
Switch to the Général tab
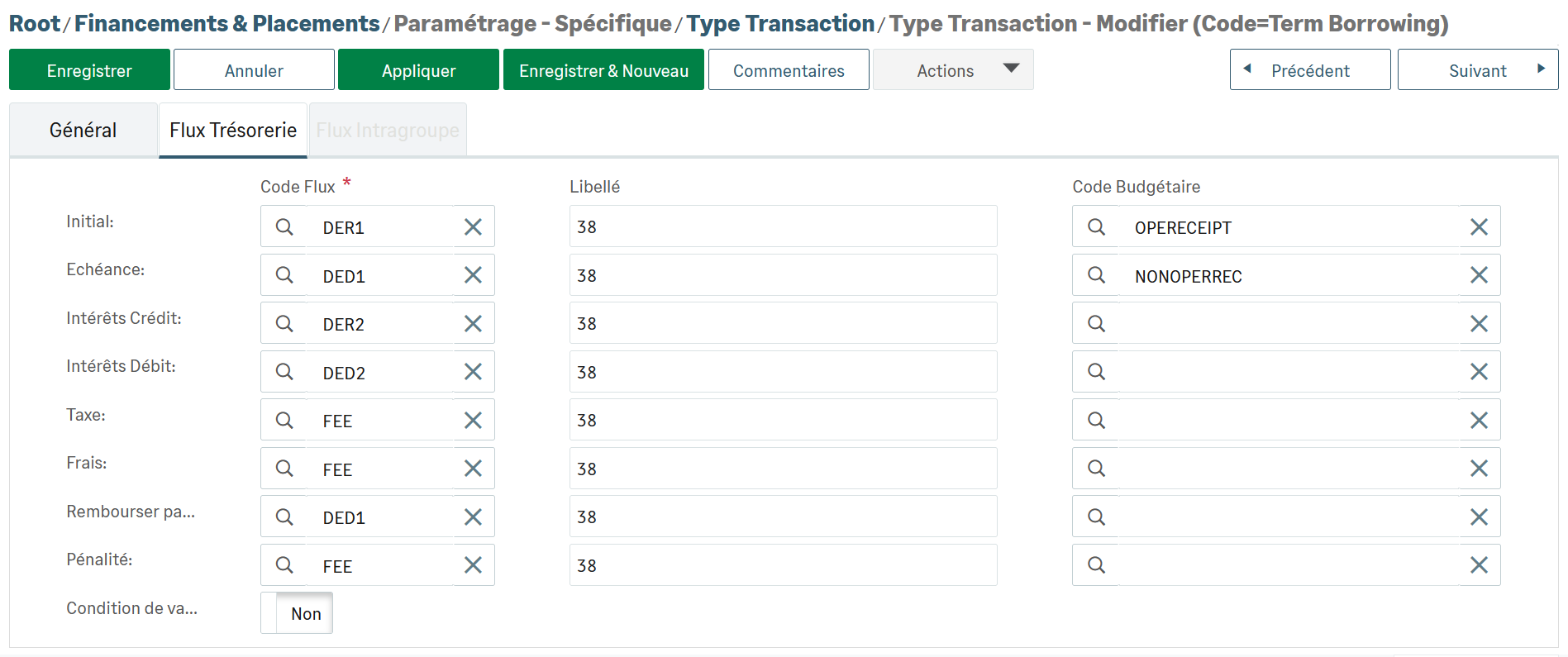point(83,131)
